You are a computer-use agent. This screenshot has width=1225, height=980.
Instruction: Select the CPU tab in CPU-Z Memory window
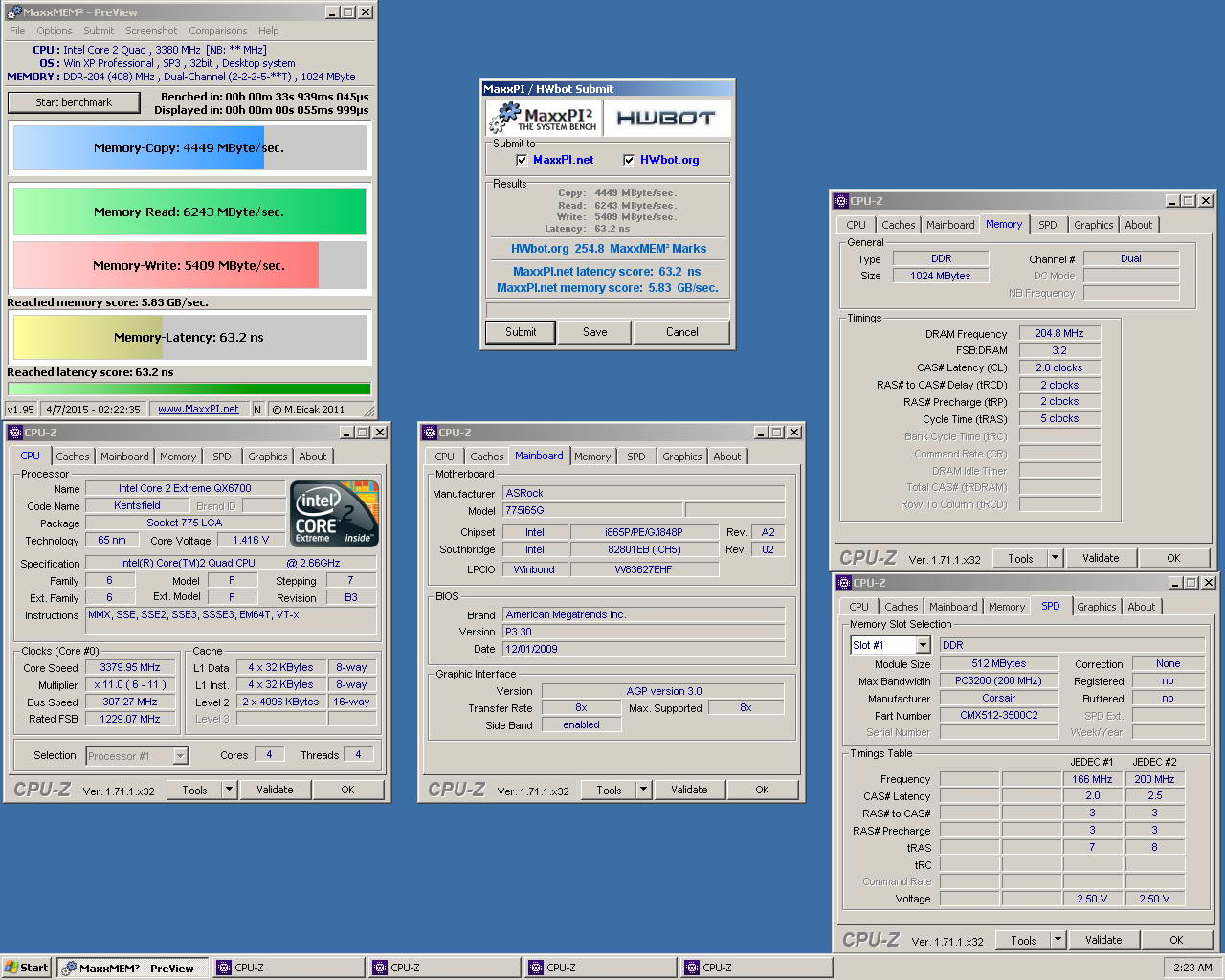tap(856, 225)
